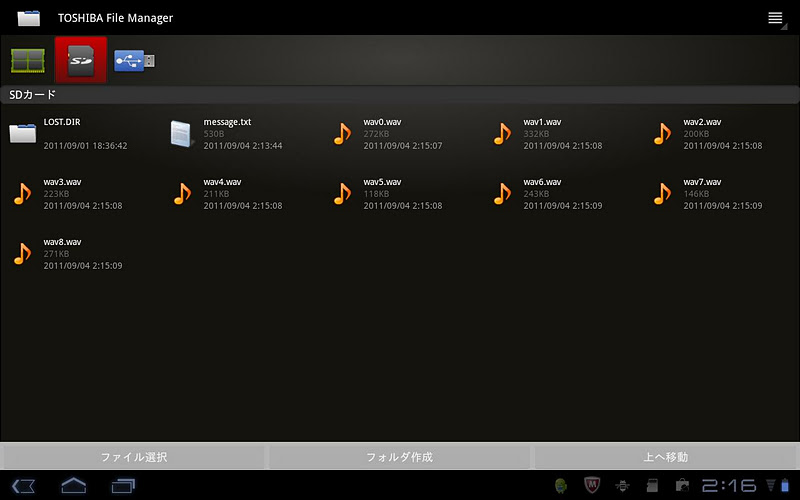Tap the music note icon for wav1.wav
The image size is (800, 500).
coord(503,134)
